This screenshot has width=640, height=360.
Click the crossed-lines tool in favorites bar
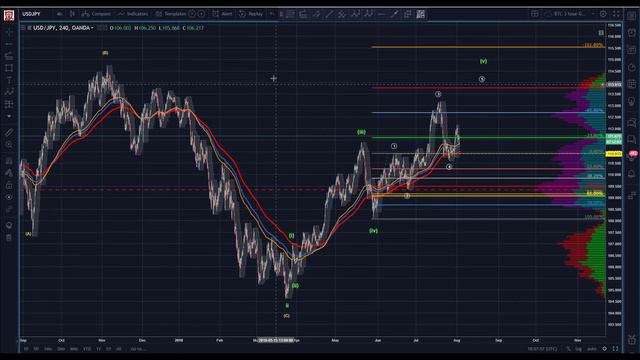[342, 14]
